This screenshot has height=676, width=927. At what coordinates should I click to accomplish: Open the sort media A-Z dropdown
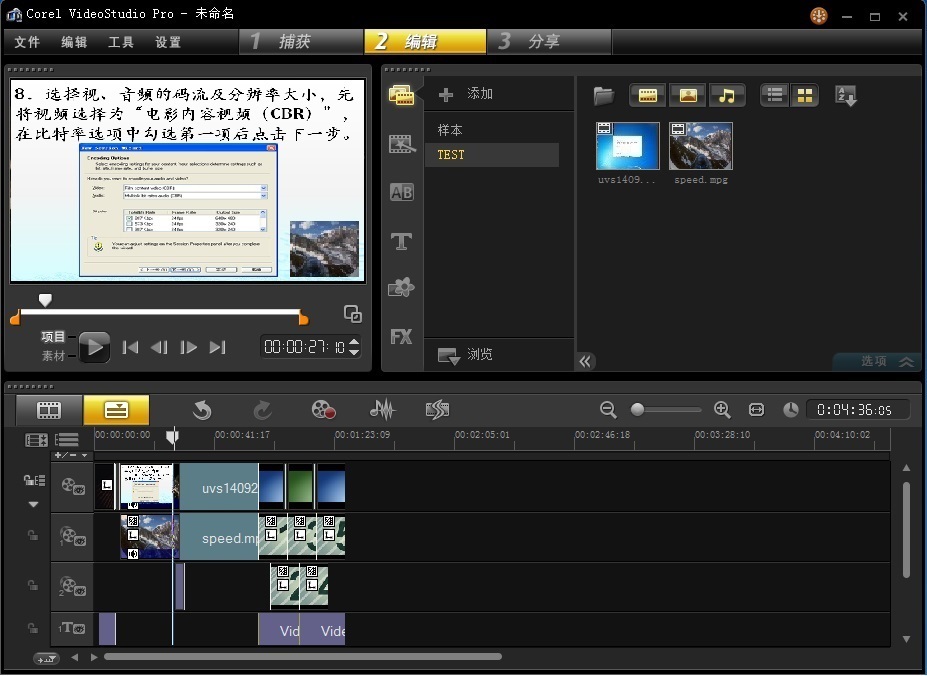click(x=846, y=96)
